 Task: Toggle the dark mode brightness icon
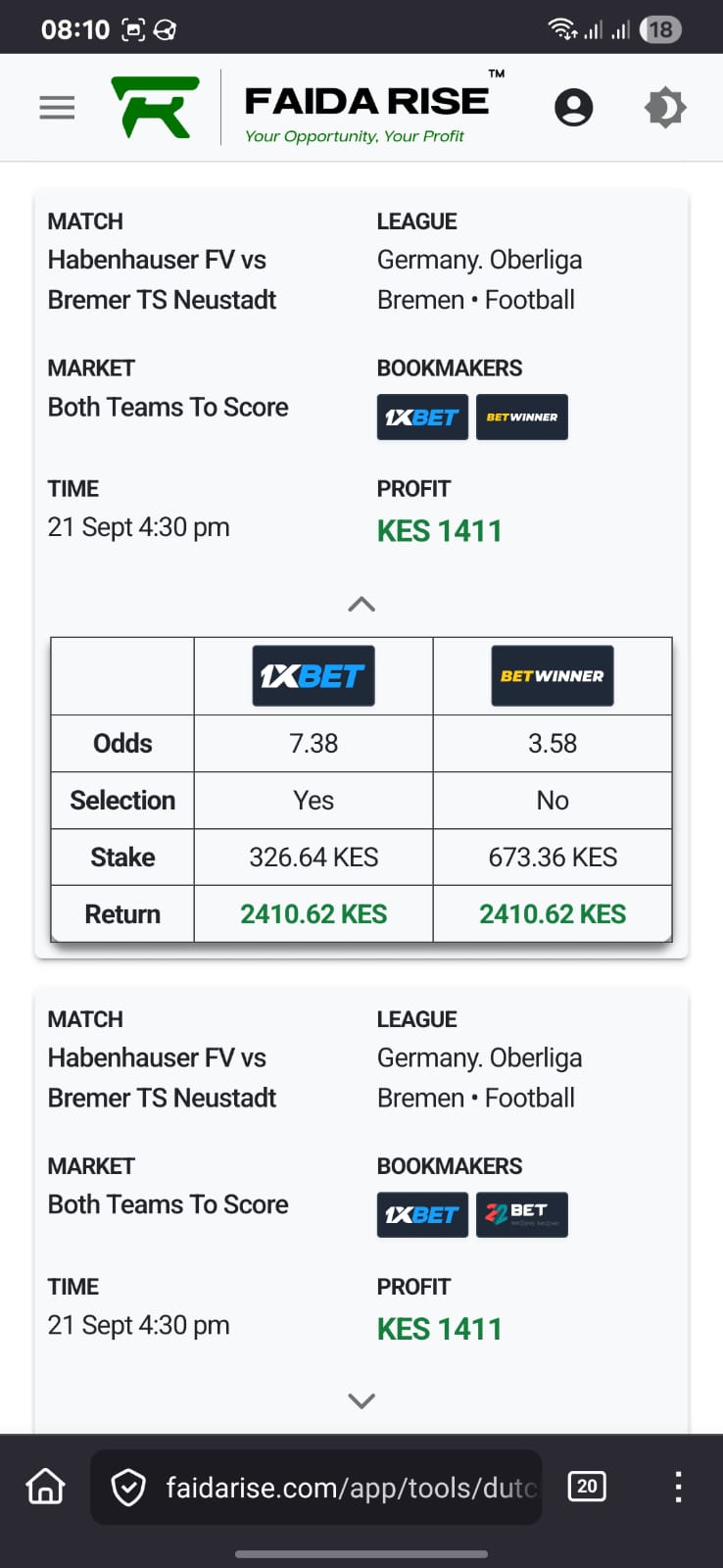(x=665, y=108)
